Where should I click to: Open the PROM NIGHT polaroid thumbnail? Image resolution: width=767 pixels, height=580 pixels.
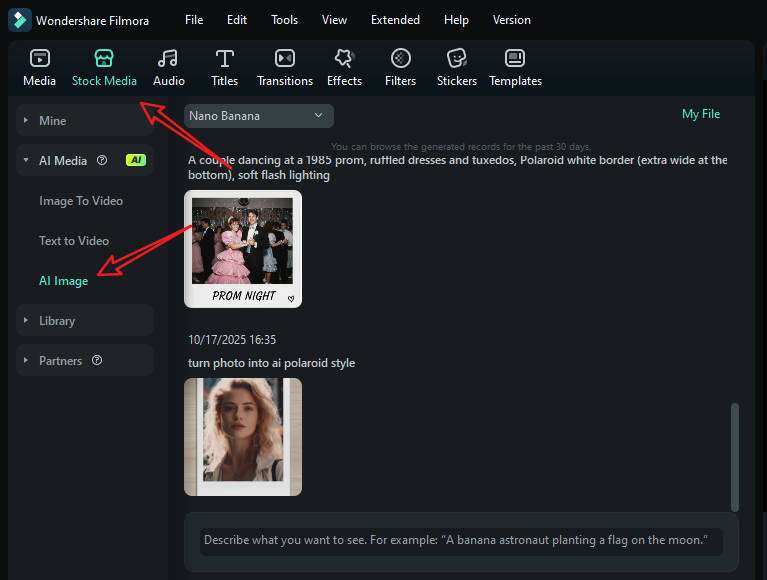[243, 249]
